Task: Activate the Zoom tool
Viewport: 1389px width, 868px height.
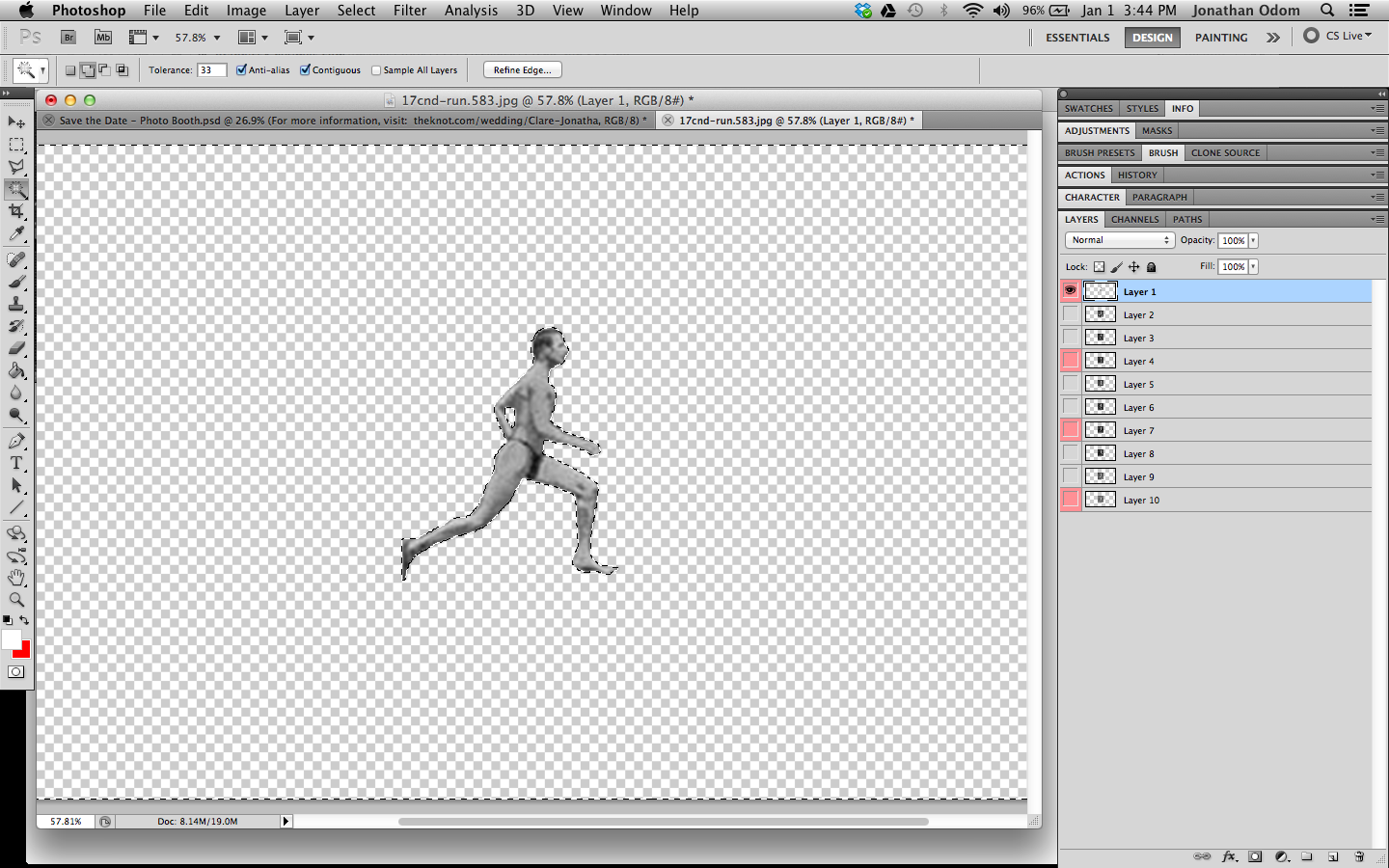Action: coord(15,597)
